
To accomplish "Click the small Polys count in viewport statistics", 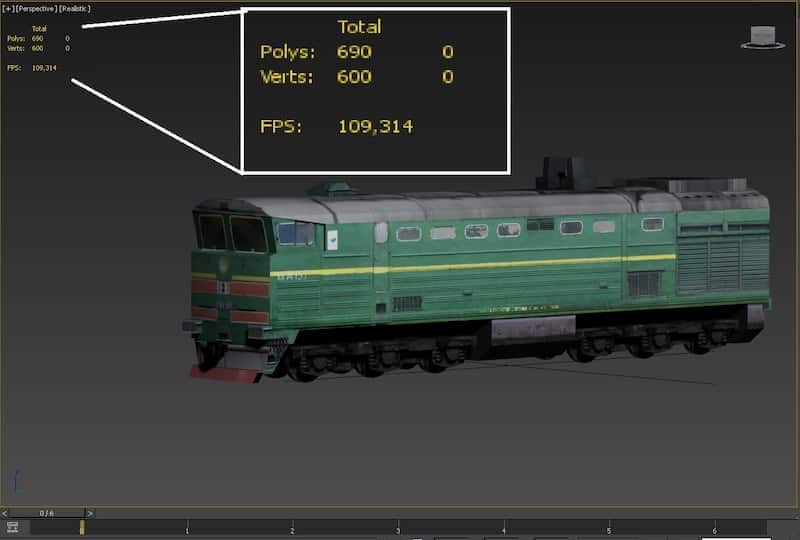I will (37, 38).
